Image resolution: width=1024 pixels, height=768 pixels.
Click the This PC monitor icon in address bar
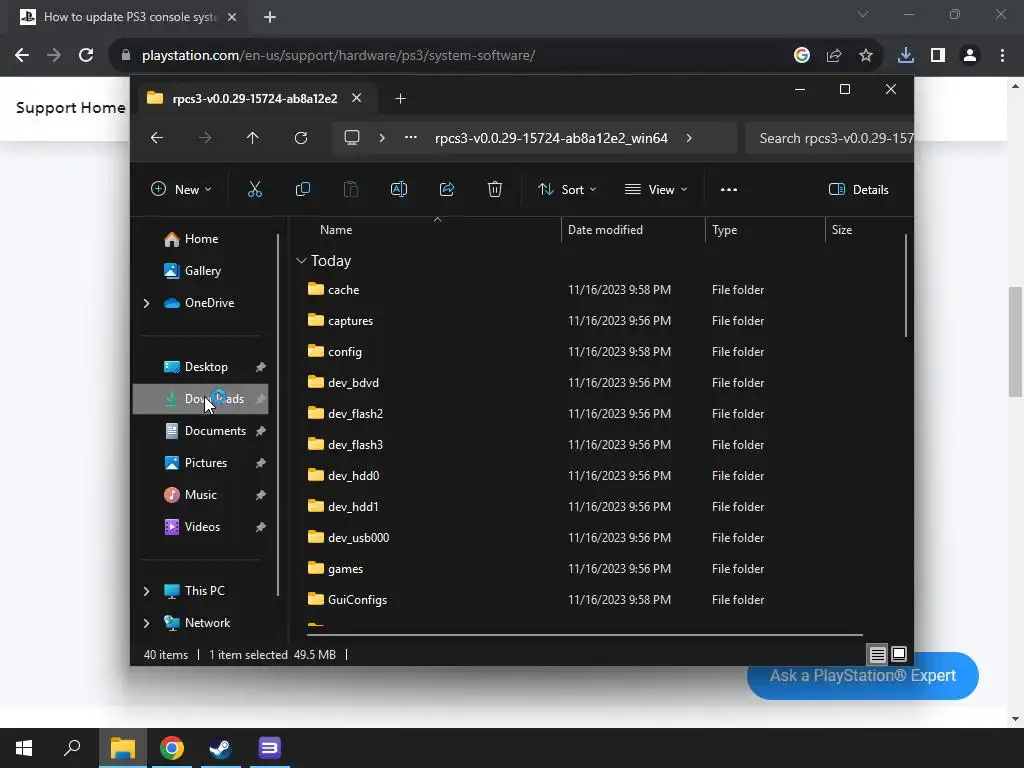(352, 138)
